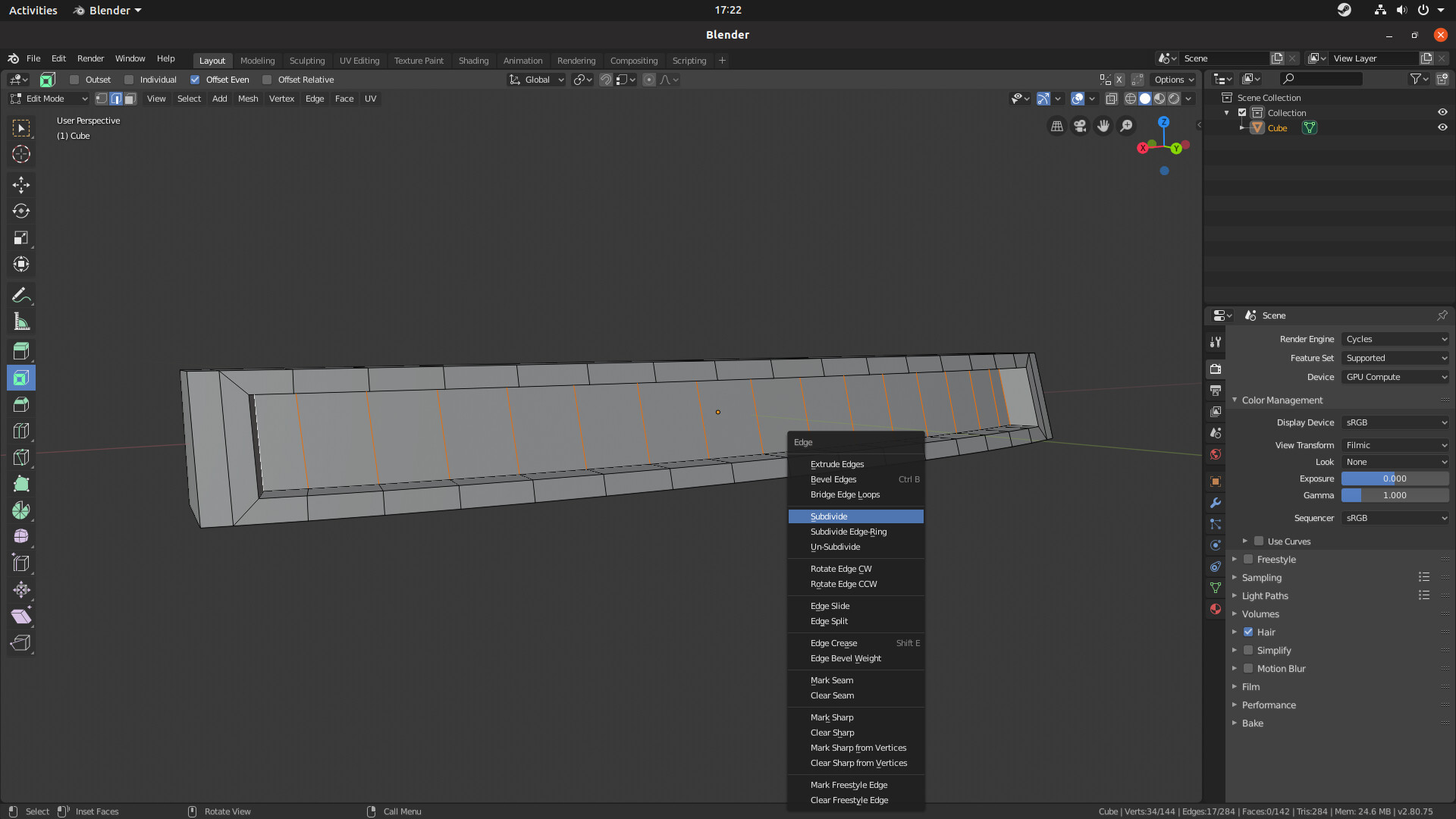Select the Shear tool
The width and height of the screenshot is (1456, 819).
tap(21, 617)
